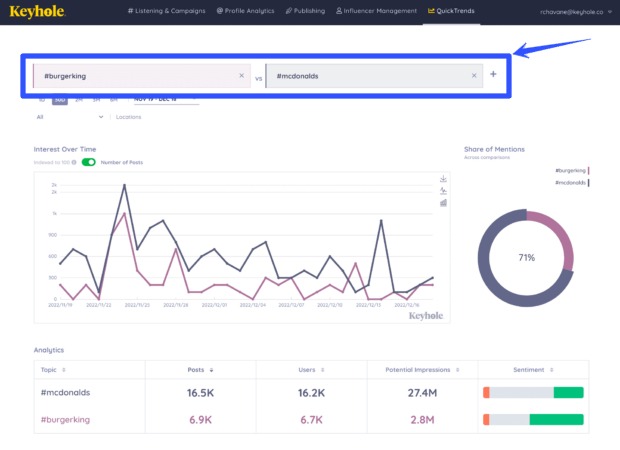Toggle #burgerking legend in Share of Mentions
Image resolution: width=620 pixels, height=450 pixels.
pos(570,171)
